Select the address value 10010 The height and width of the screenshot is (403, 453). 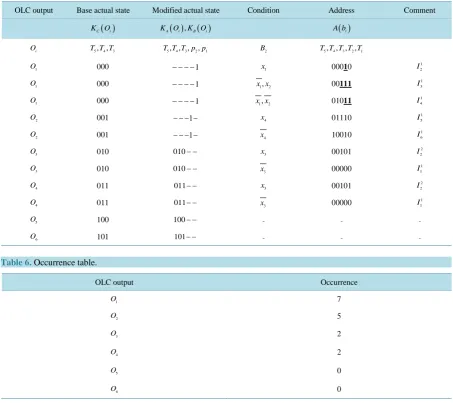341,135
